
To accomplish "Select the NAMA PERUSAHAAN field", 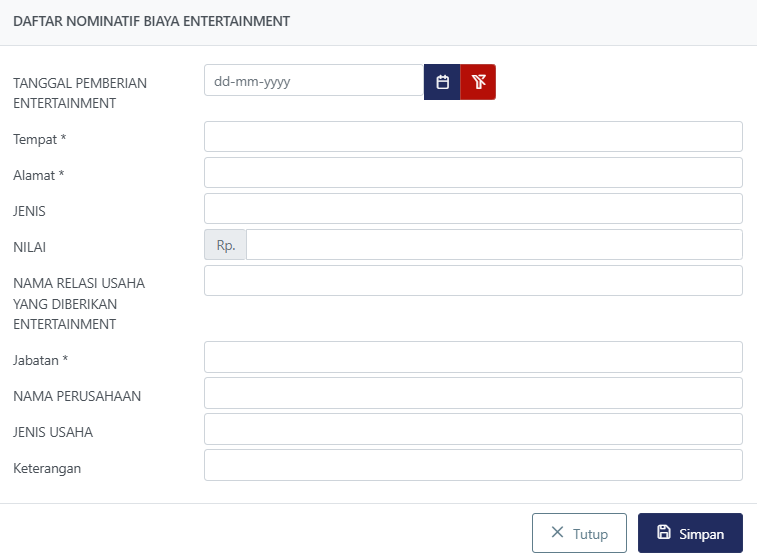I will click(473, 393).
